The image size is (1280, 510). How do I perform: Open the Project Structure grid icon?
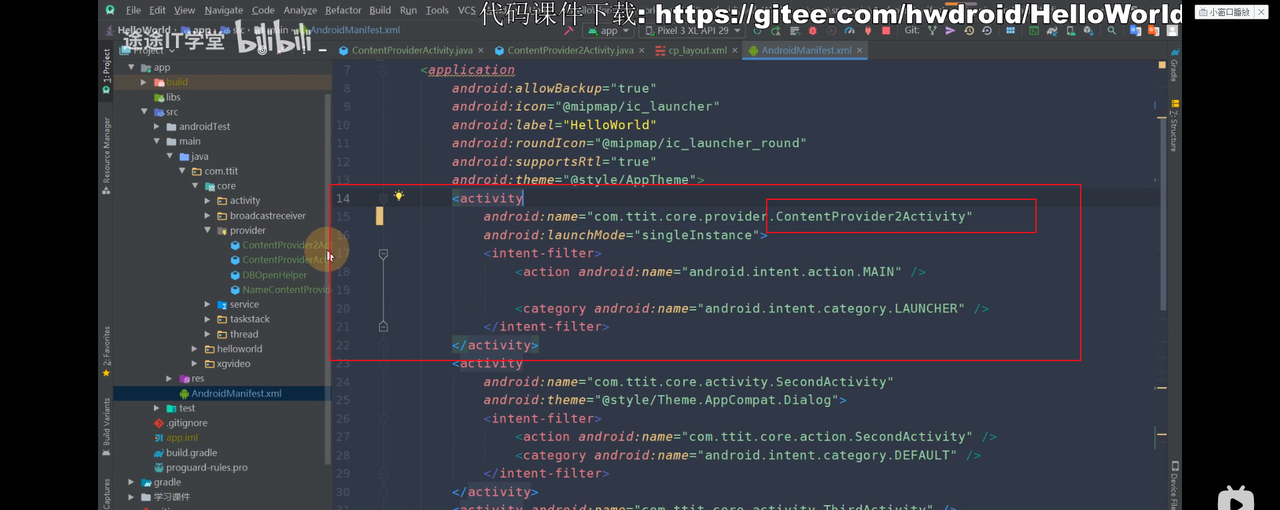(1010, 31)
